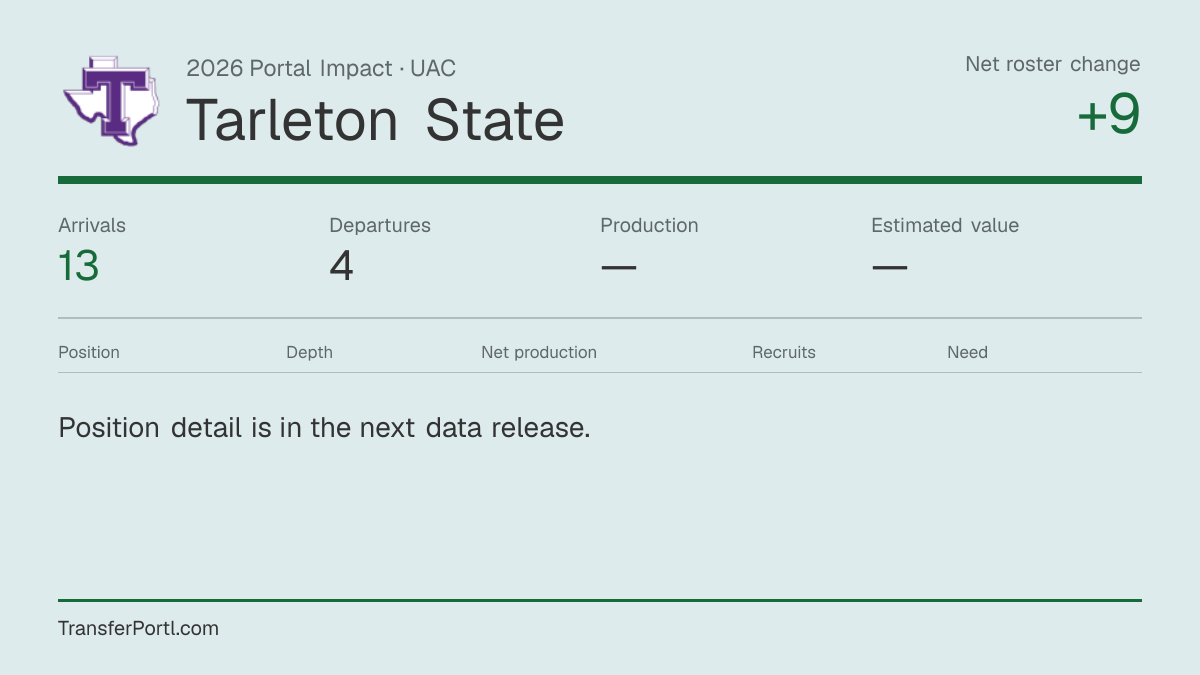Click the 2026 Portal Impact · UAC subtitle
Screen dimensions: 1200x675
pos(321,68)
